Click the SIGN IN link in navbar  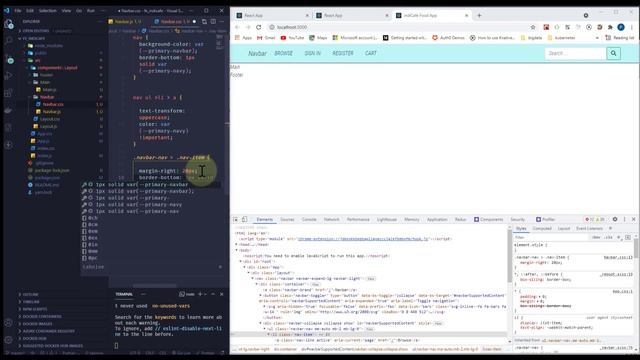(x=313, y=53)
